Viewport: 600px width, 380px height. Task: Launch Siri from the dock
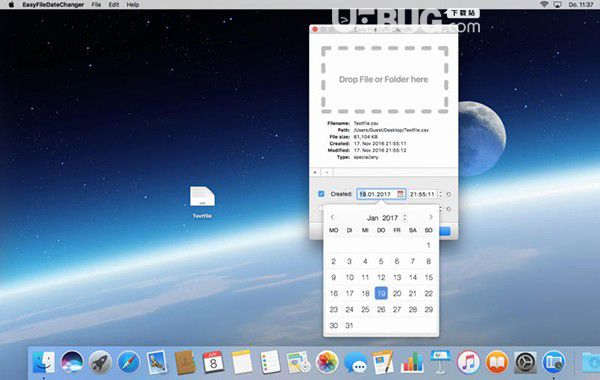pyautogui.click(x=72, y=362)
